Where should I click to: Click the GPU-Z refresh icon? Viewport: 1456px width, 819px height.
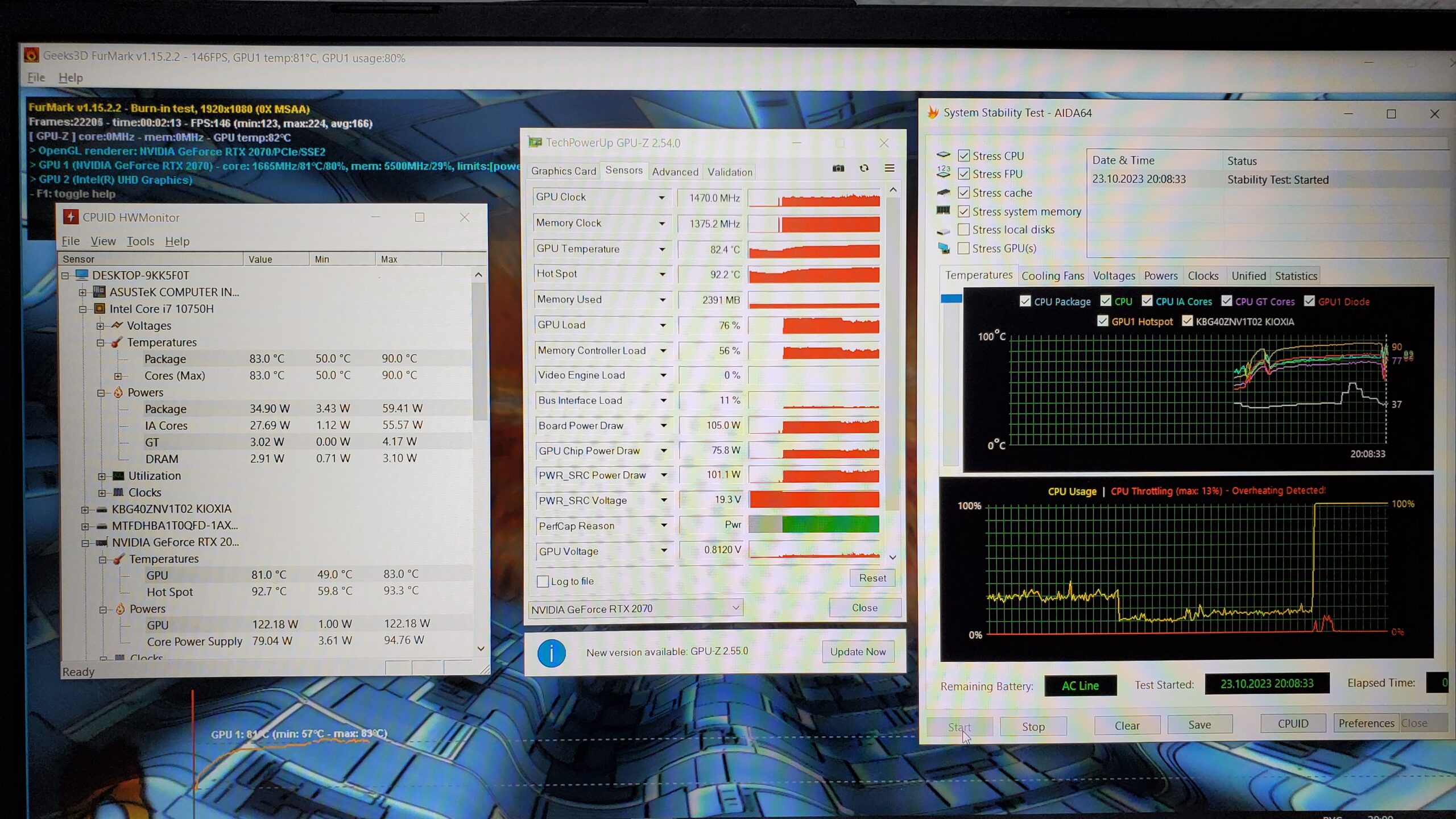point(864,168)
